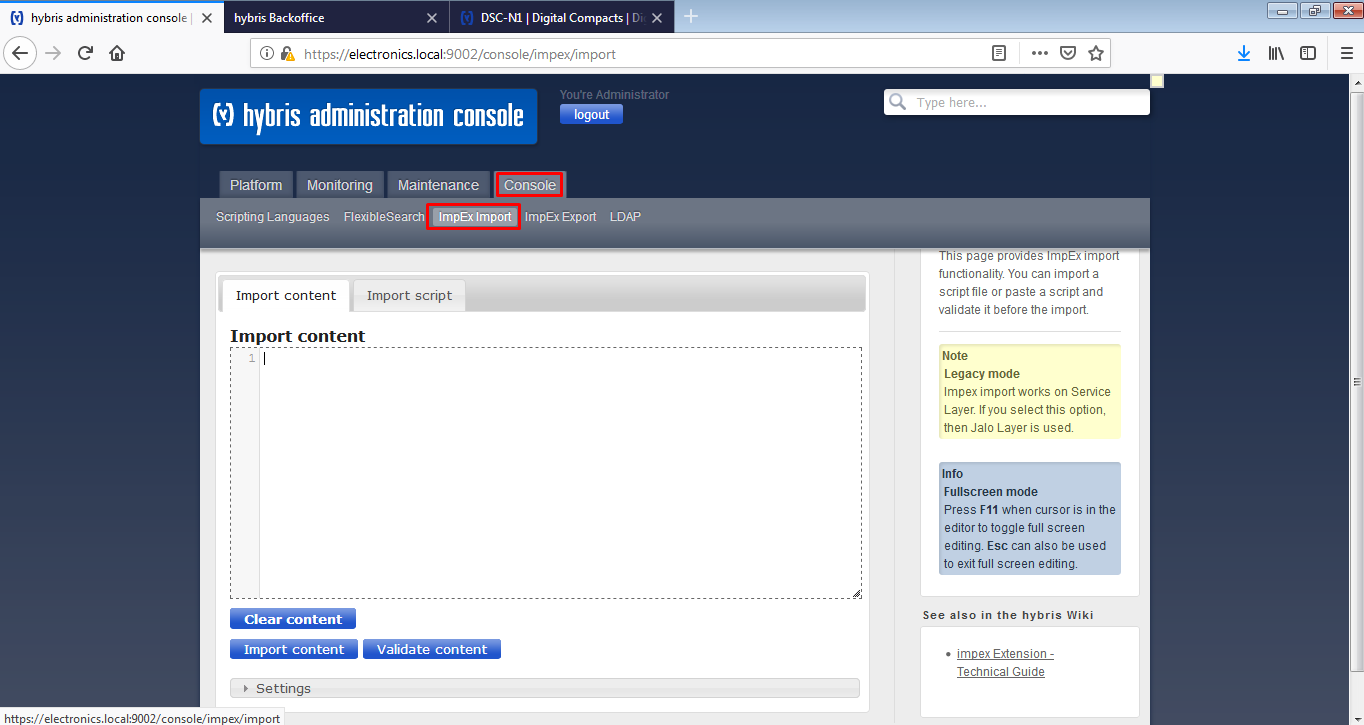
Task: Toggle the browser sidebar
Action: tap(1307, 52)
